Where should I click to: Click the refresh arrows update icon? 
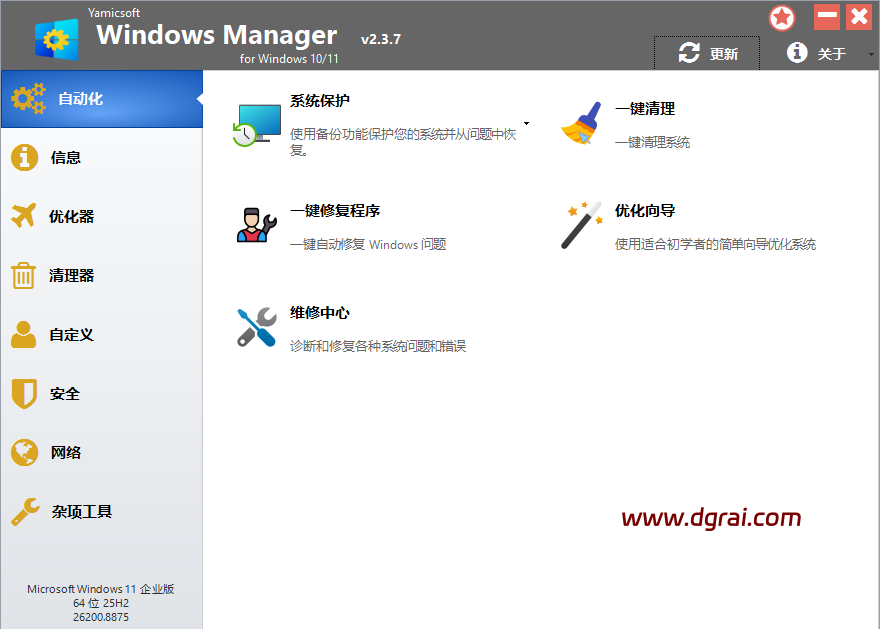[689, 53]
